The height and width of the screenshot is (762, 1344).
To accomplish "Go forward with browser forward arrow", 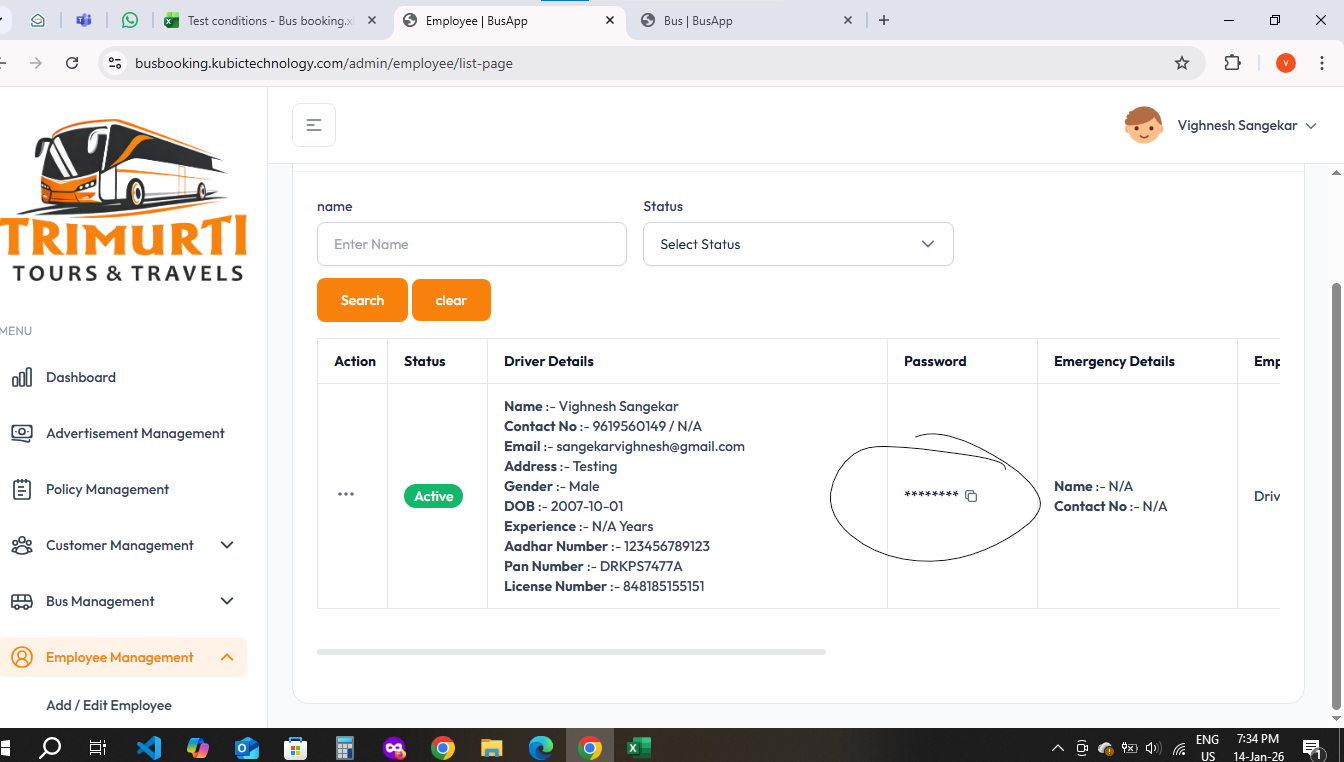I will 36,63.
